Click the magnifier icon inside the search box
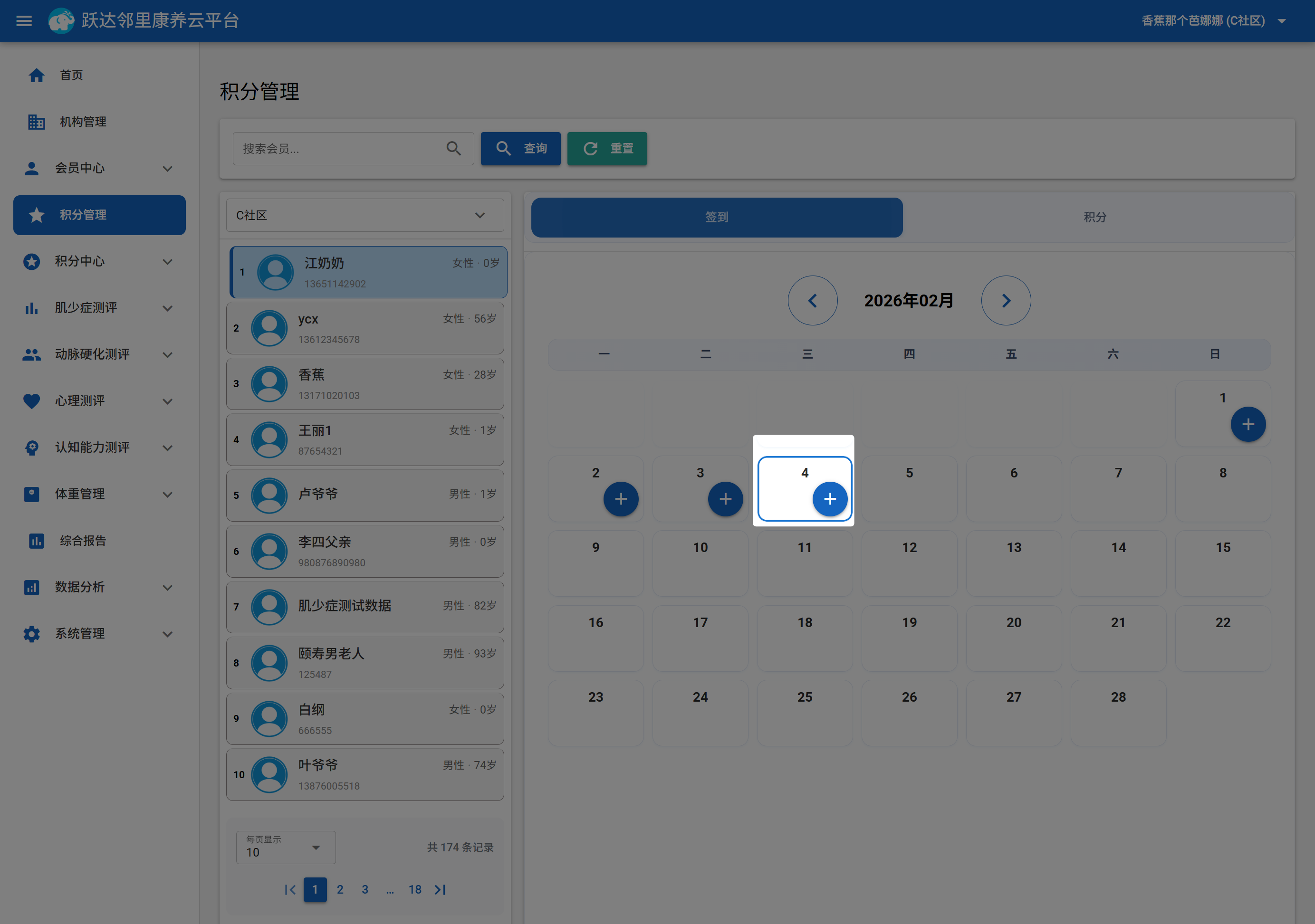This screenshot has width=1315, height=924. pyautogui.click(x=453, y=149)
